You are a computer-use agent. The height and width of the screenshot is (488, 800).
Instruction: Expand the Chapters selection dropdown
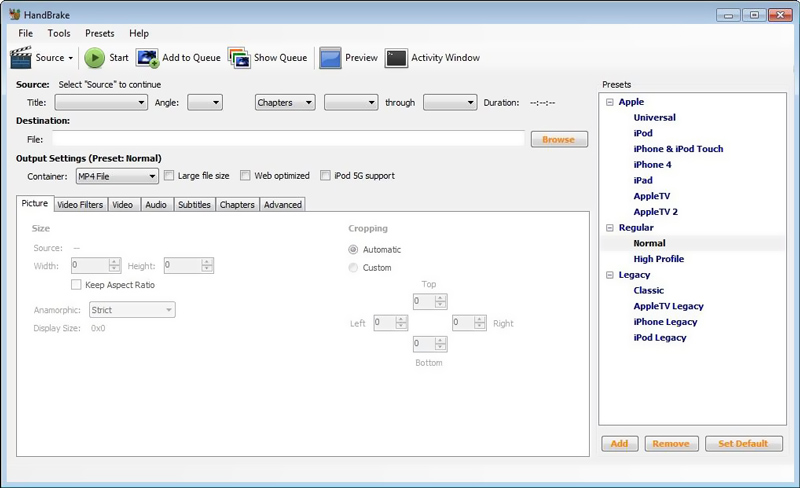[285, 102]
